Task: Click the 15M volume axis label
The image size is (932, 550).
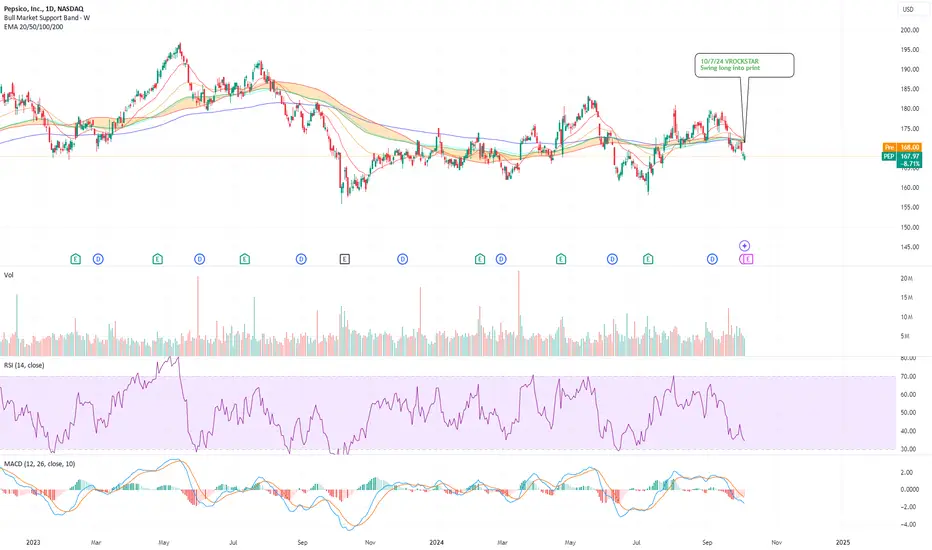Action: (906, 297)
